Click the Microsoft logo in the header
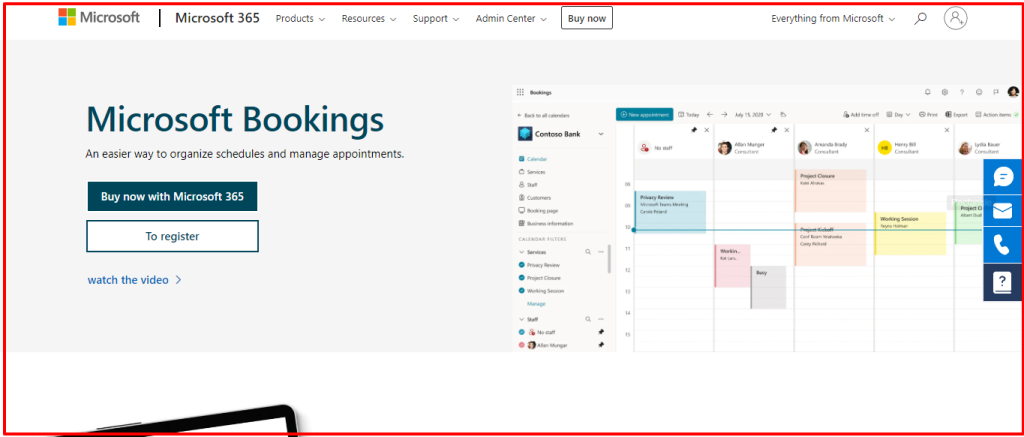 (99, 18)
